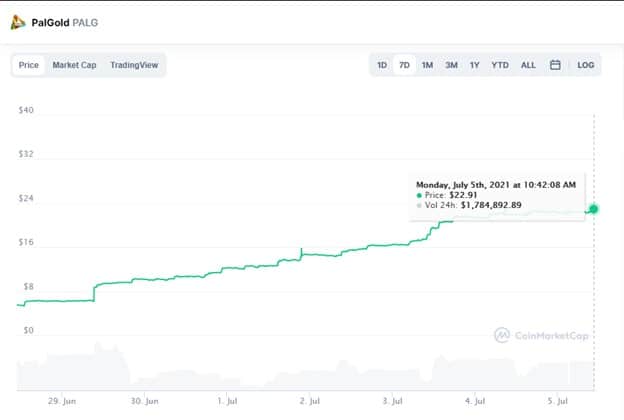
Task: Click the 3. Jul date label
Action: pos(392,401)
